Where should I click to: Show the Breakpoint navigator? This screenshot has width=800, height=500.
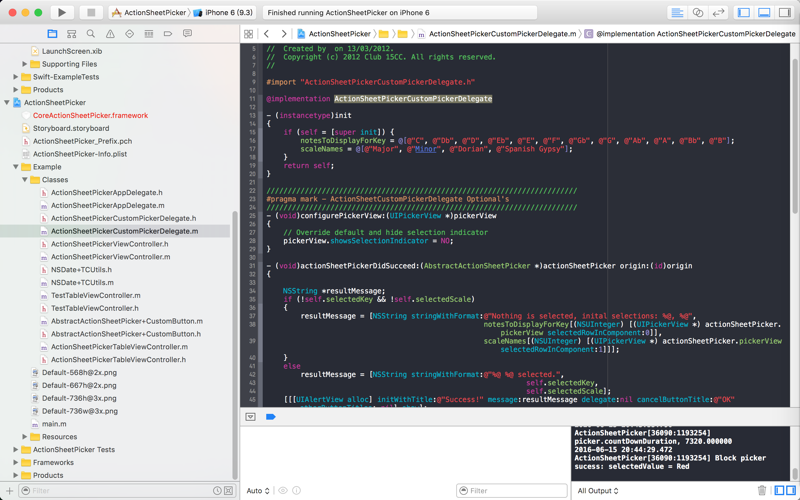[x=168, y=34]
